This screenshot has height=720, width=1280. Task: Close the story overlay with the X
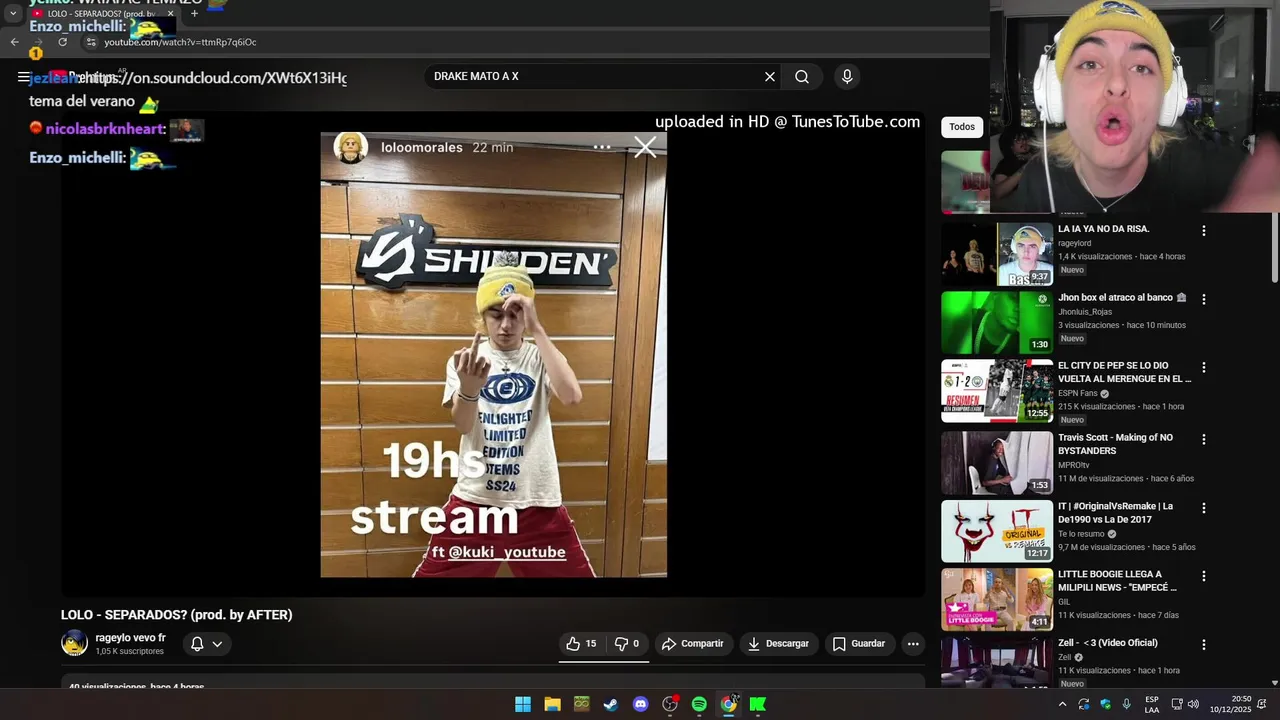pos(645,148)
